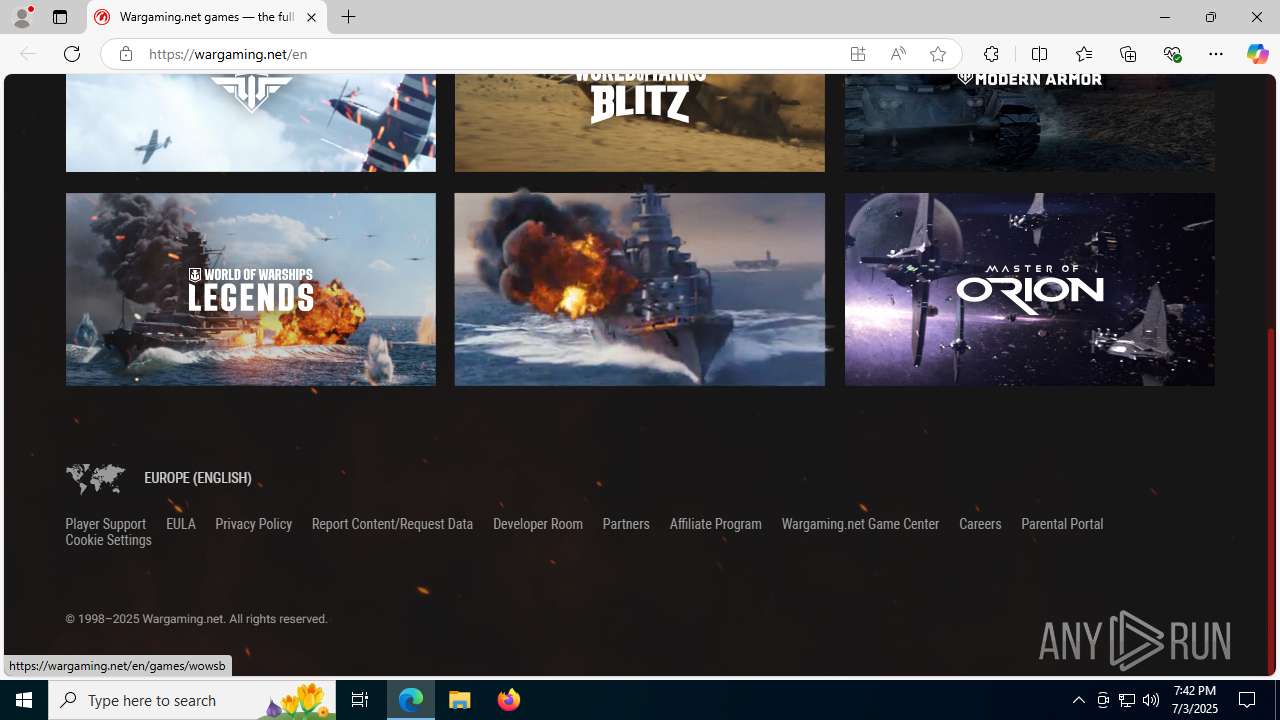This screenshot has height=720, width=1280.
Task: Open Parental Portal link
Action: tap(1062, 524)
